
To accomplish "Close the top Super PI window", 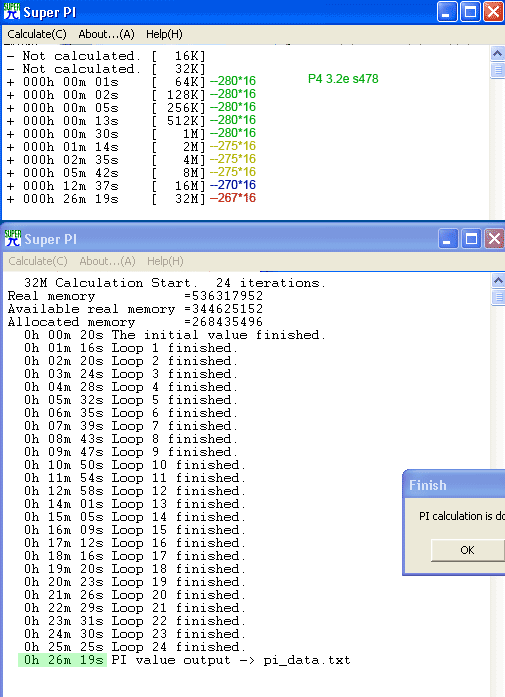I will pyautogui.click(x=493, y=12).
